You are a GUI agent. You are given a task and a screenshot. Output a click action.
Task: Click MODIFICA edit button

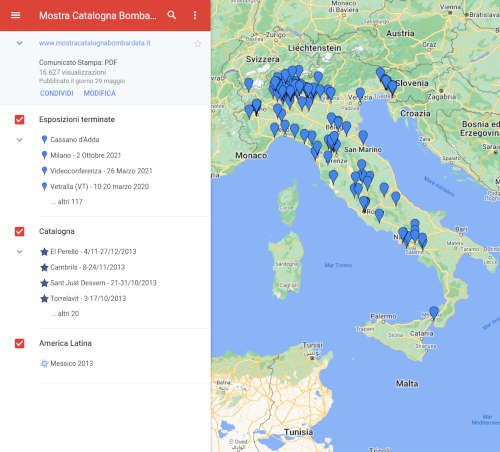100,93
